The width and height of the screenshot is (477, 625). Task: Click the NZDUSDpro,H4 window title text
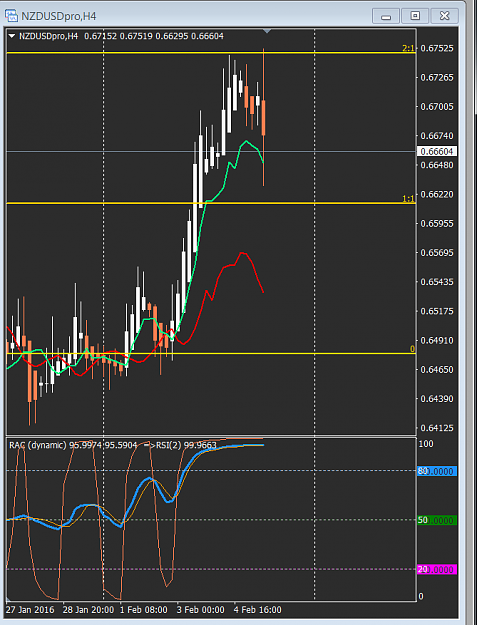(59, 16)
